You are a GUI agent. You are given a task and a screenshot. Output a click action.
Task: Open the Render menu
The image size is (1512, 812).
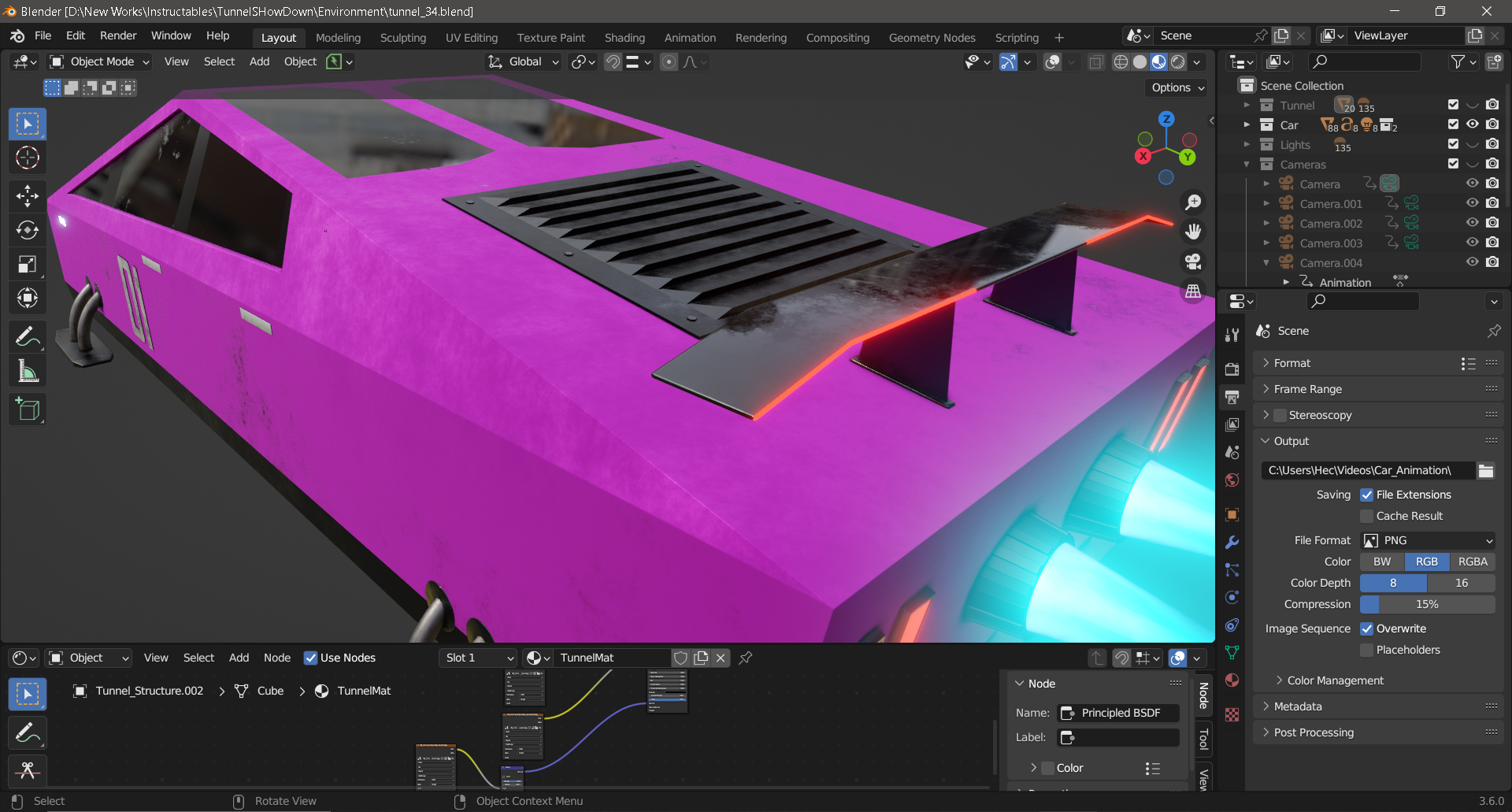click(118, 35)
